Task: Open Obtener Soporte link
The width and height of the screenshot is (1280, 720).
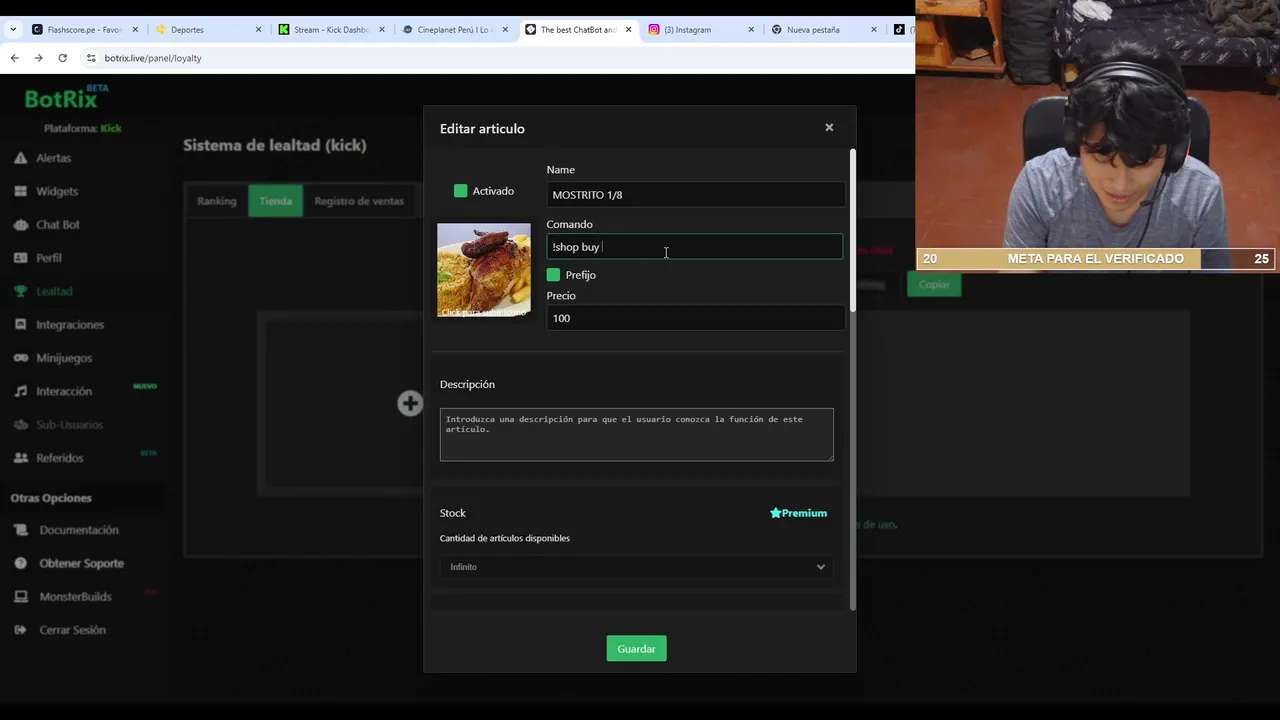Action: point(81,563)
